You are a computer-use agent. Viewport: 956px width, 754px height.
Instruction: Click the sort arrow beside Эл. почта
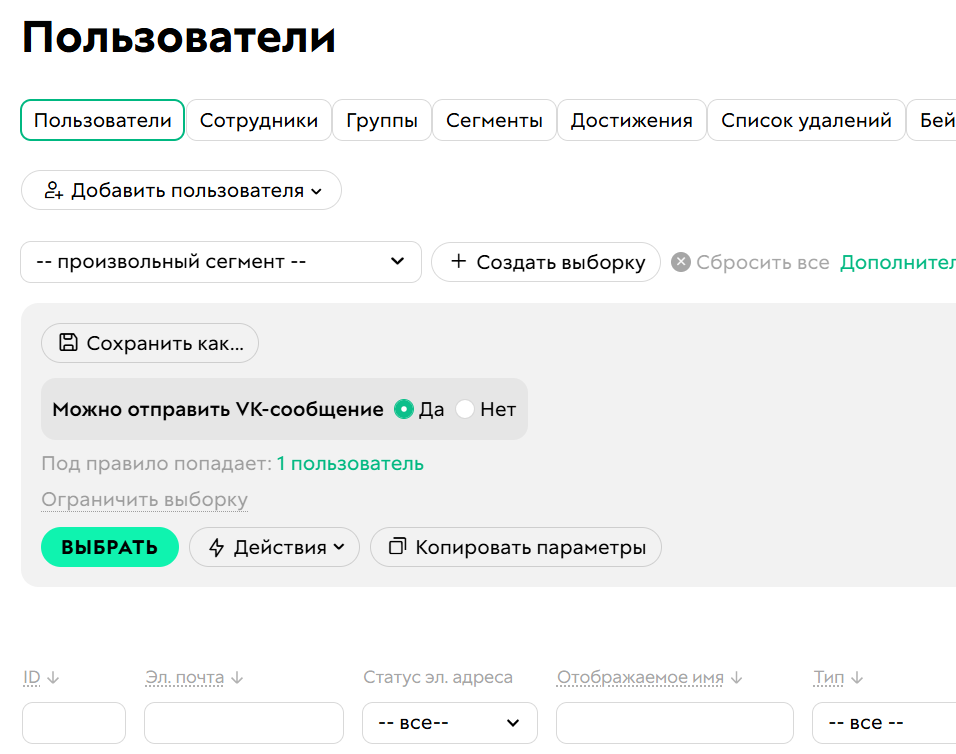236,677
